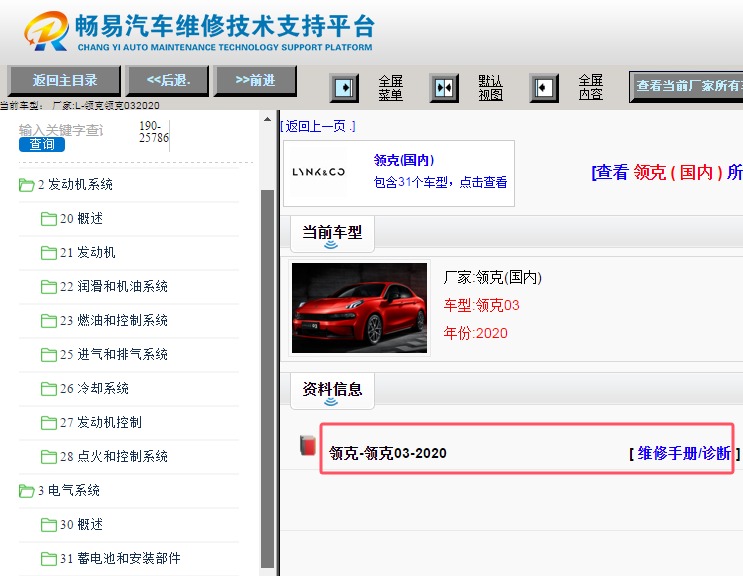Click folder icon beside 20 概述
743x576 pixels.
49,219
